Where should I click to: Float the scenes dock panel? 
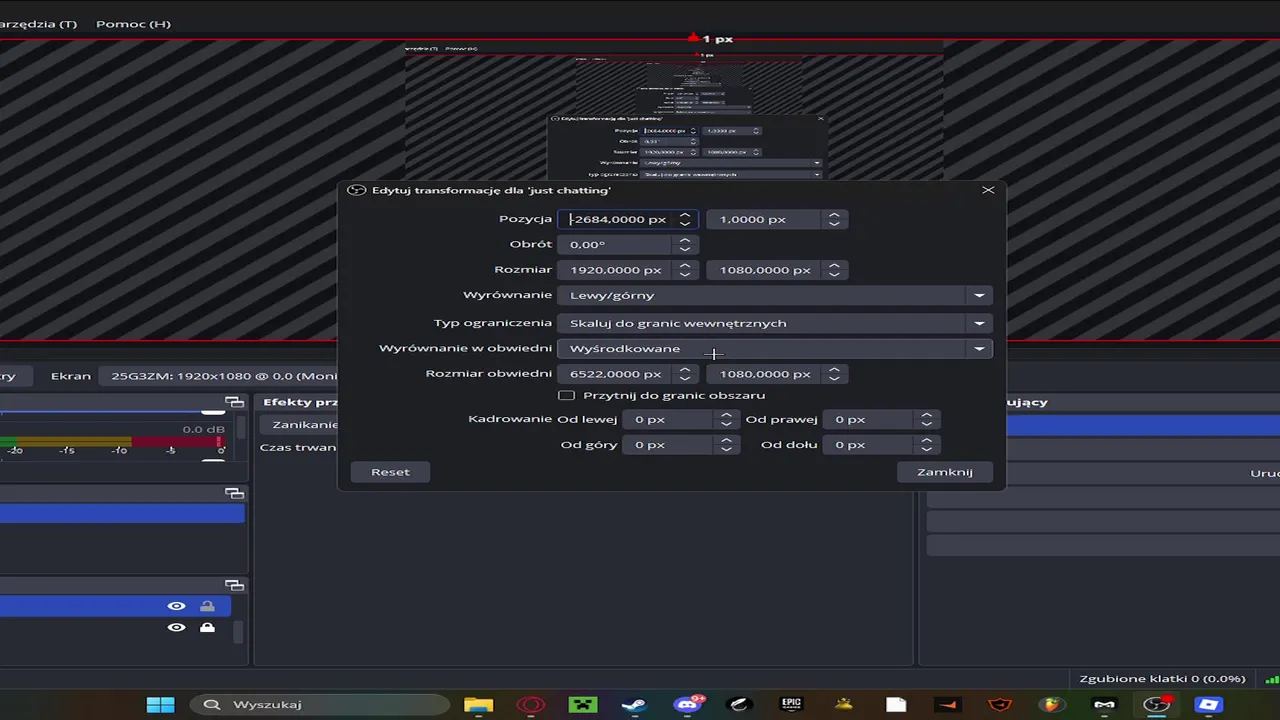[x=234, y=493]
